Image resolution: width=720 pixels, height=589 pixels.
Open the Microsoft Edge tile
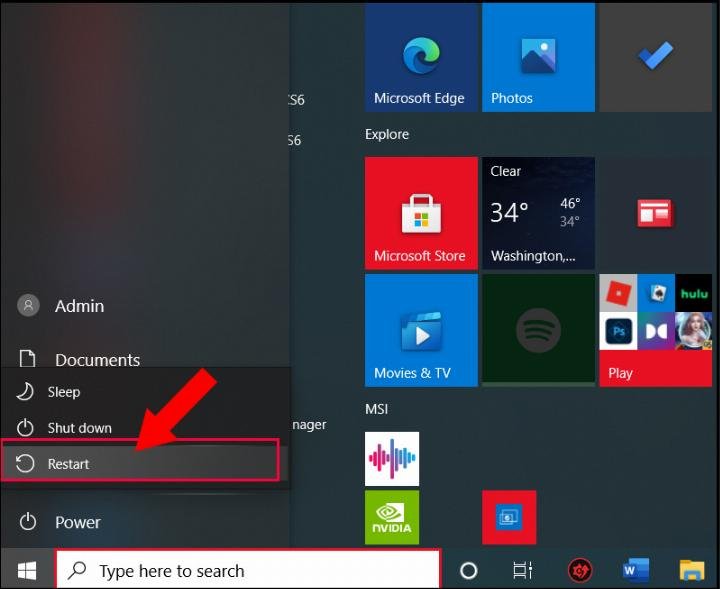[420, 57]
